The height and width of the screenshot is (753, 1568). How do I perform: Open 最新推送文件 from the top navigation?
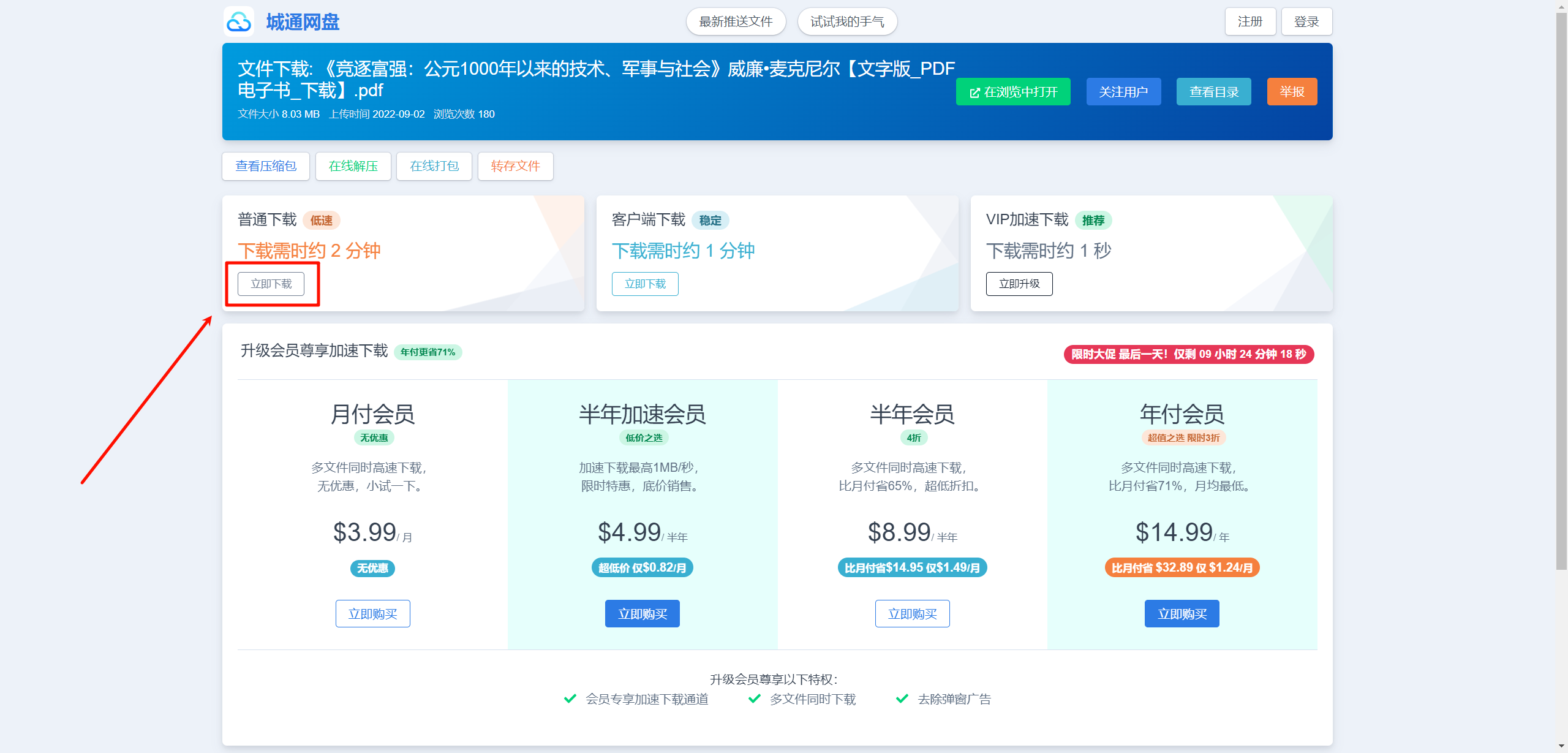coord(736,22)
